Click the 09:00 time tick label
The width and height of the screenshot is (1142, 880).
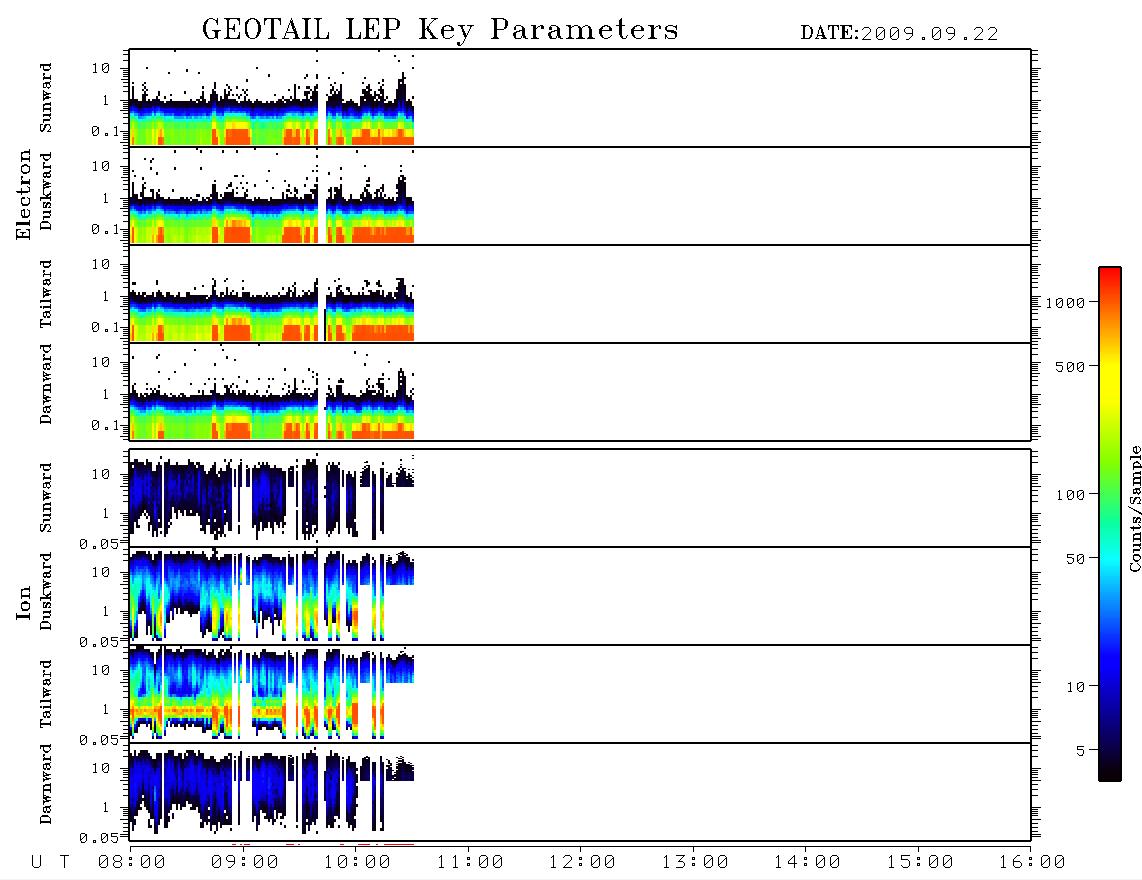pos(245,863)
